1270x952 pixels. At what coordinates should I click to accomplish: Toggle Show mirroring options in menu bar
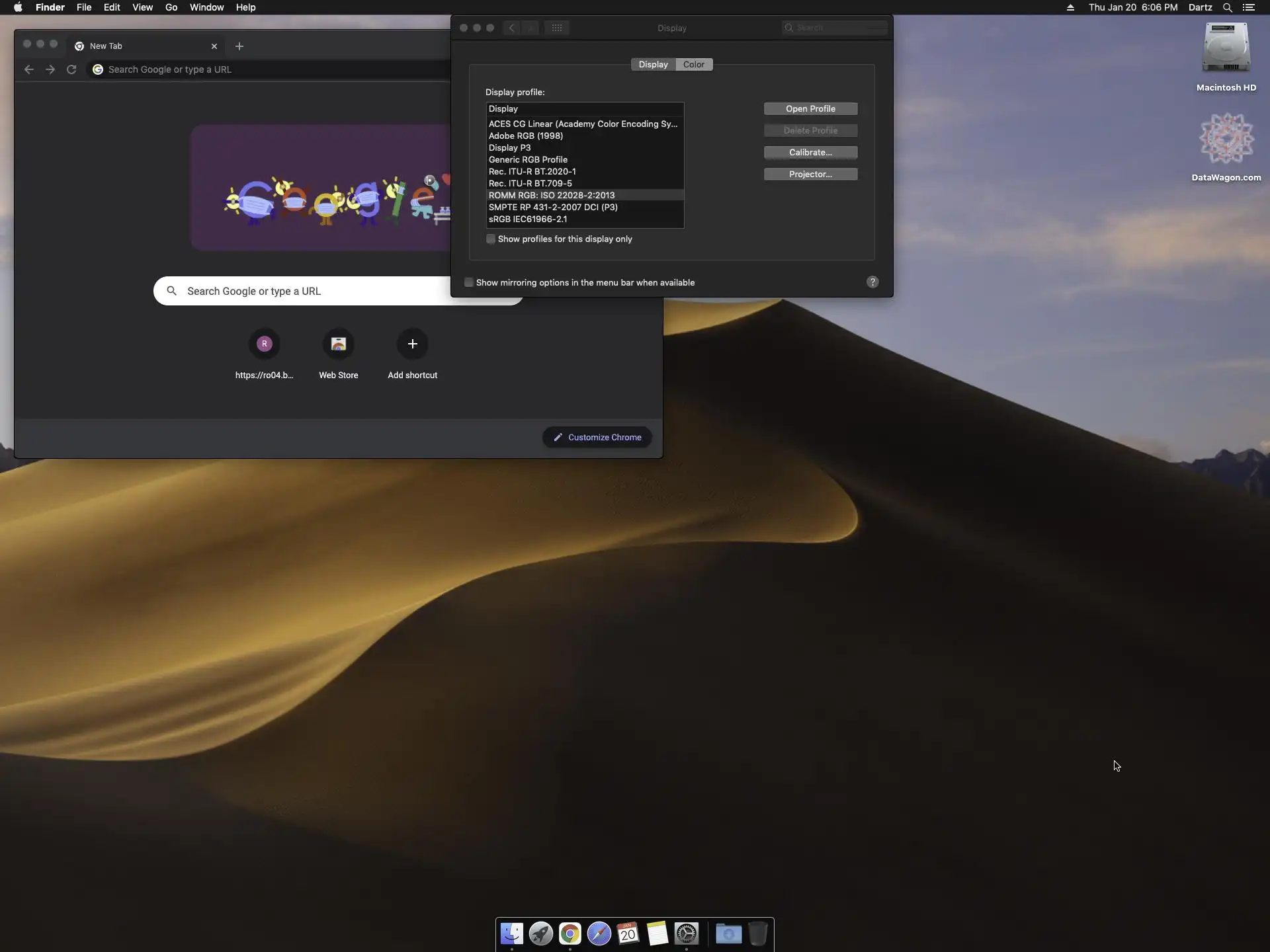tap(469, 283)
